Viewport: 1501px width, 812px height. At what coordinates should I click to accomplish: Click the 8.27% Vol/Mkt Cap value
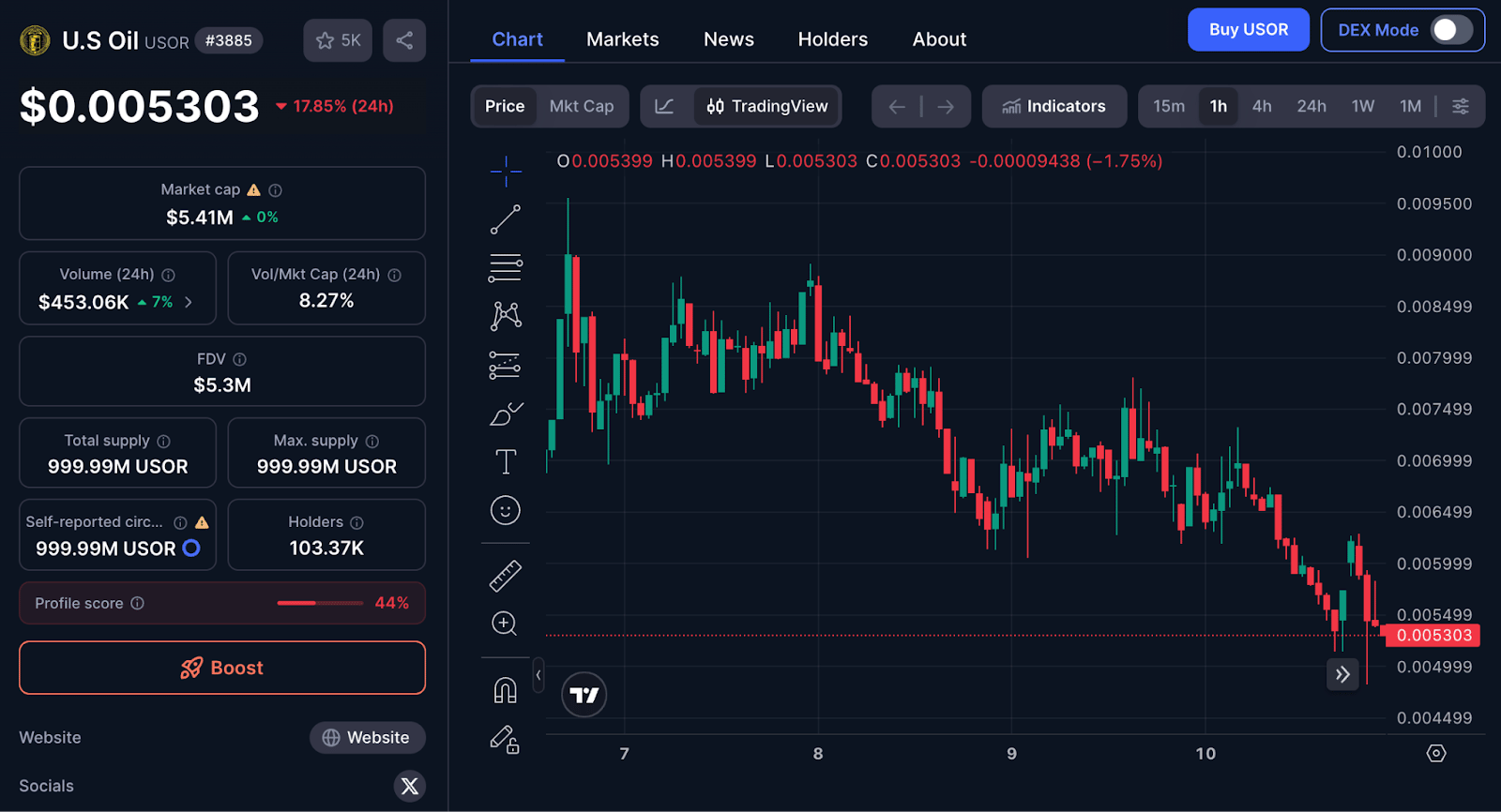point(326,301)
